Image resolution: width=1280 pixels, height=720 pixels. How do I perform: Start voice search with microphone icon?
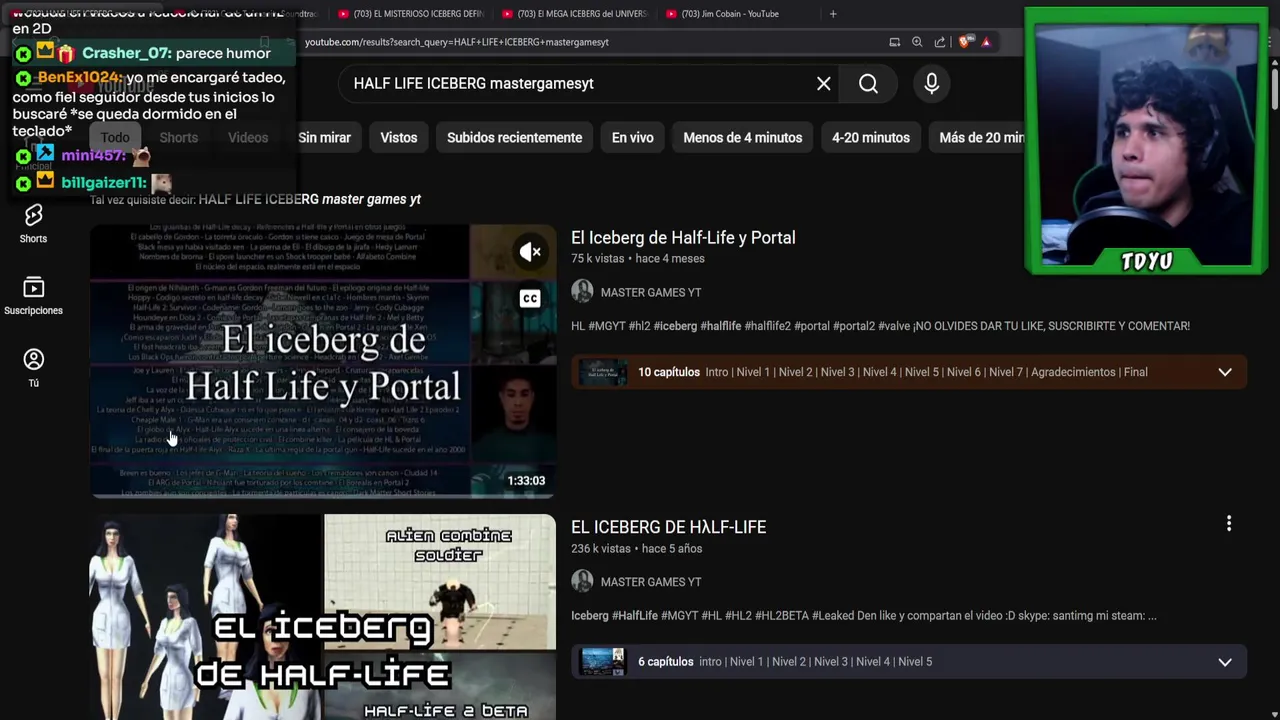click(931, 84)
